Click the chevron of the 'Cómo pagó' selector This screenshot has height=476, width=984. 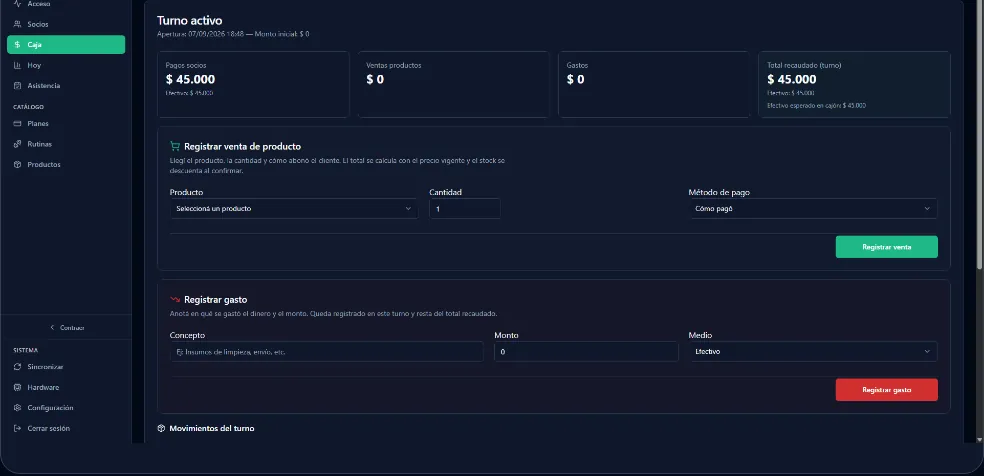tap(927, 208)
